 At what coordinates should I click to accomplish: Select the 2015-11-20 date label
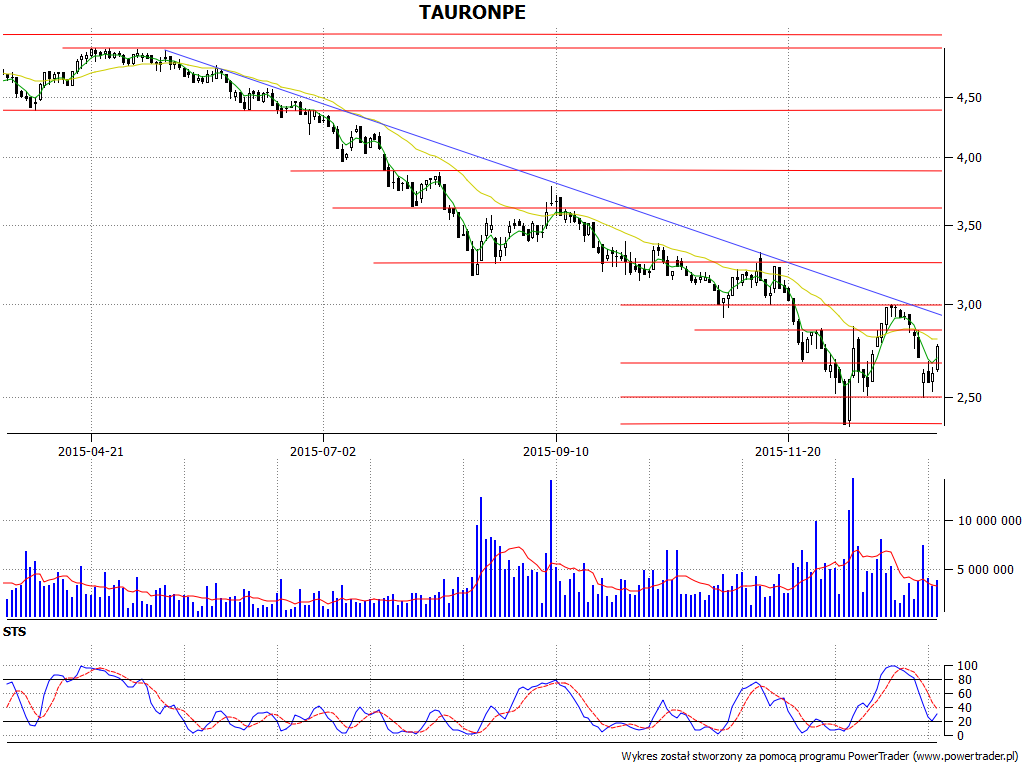pyautogui.click(x=788, y=451)
